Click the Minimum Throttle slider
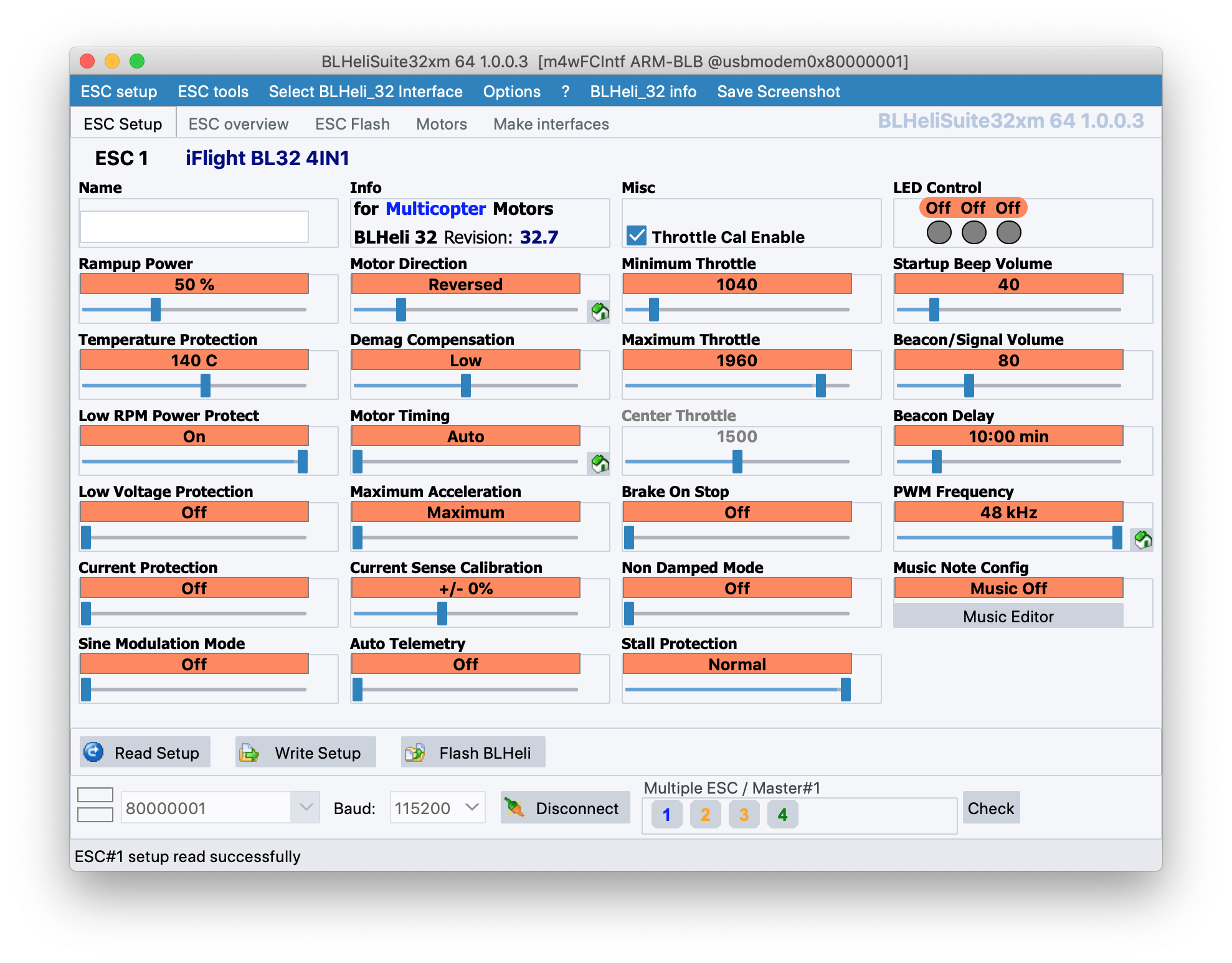The image size is (1232, 963). pyautogui.click(x=737, y=310)
